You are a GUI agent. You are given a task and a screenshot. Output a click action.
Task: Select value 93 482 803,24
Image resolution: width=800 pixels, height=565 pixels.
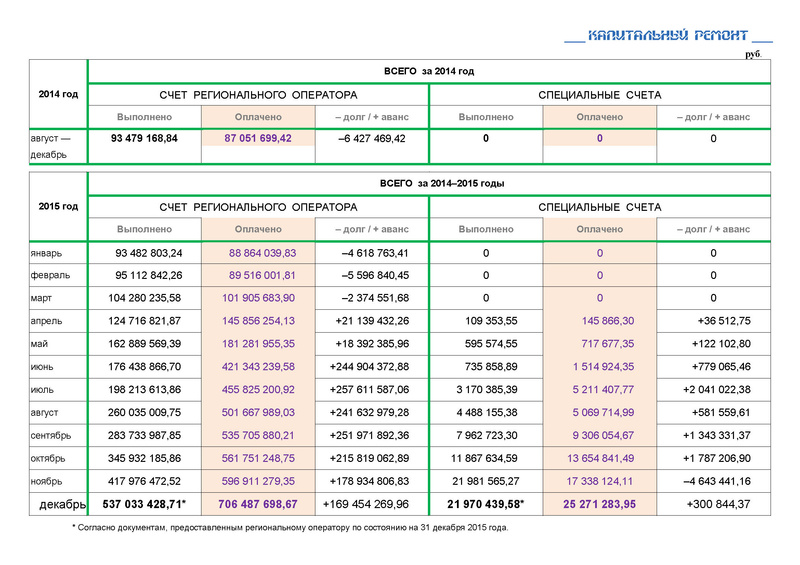[x=149, y=253]
